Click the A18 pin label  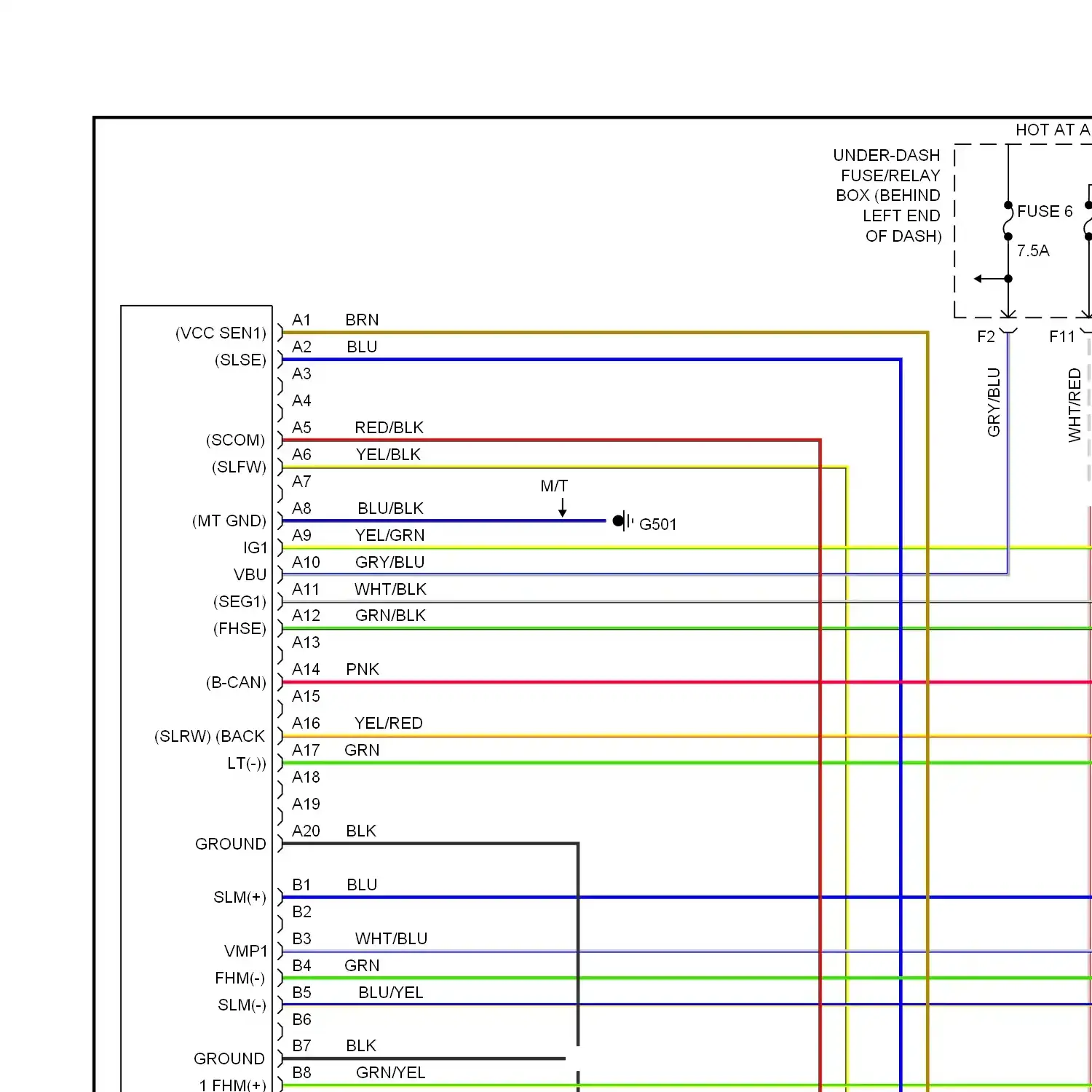[x=306, y=778]
